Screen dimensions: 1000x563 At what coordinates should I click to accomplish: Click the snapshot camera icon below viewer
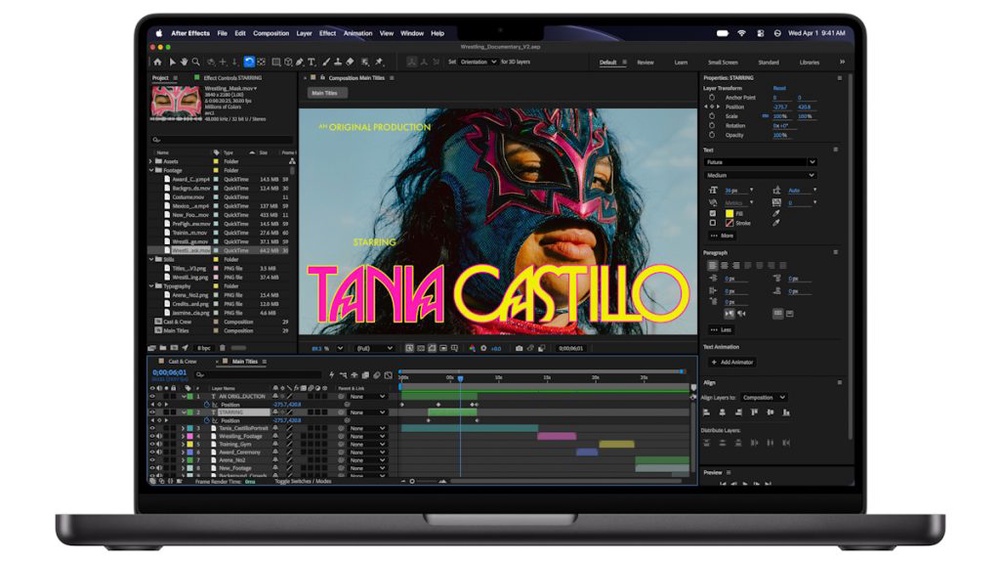click(518, 348)
